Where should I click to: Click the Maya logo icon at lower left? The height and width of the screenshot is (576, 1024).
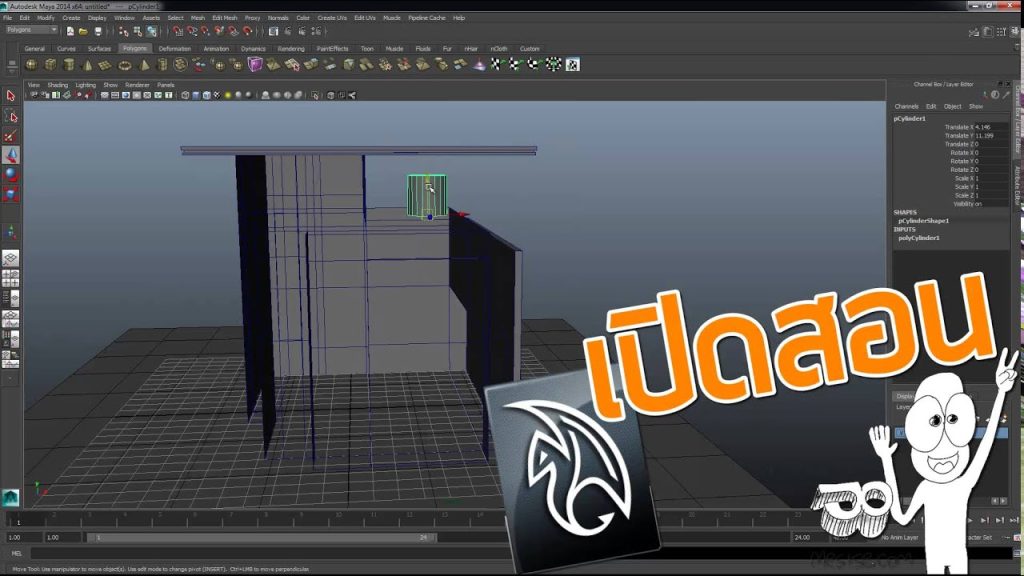click(x=10, y=498)
